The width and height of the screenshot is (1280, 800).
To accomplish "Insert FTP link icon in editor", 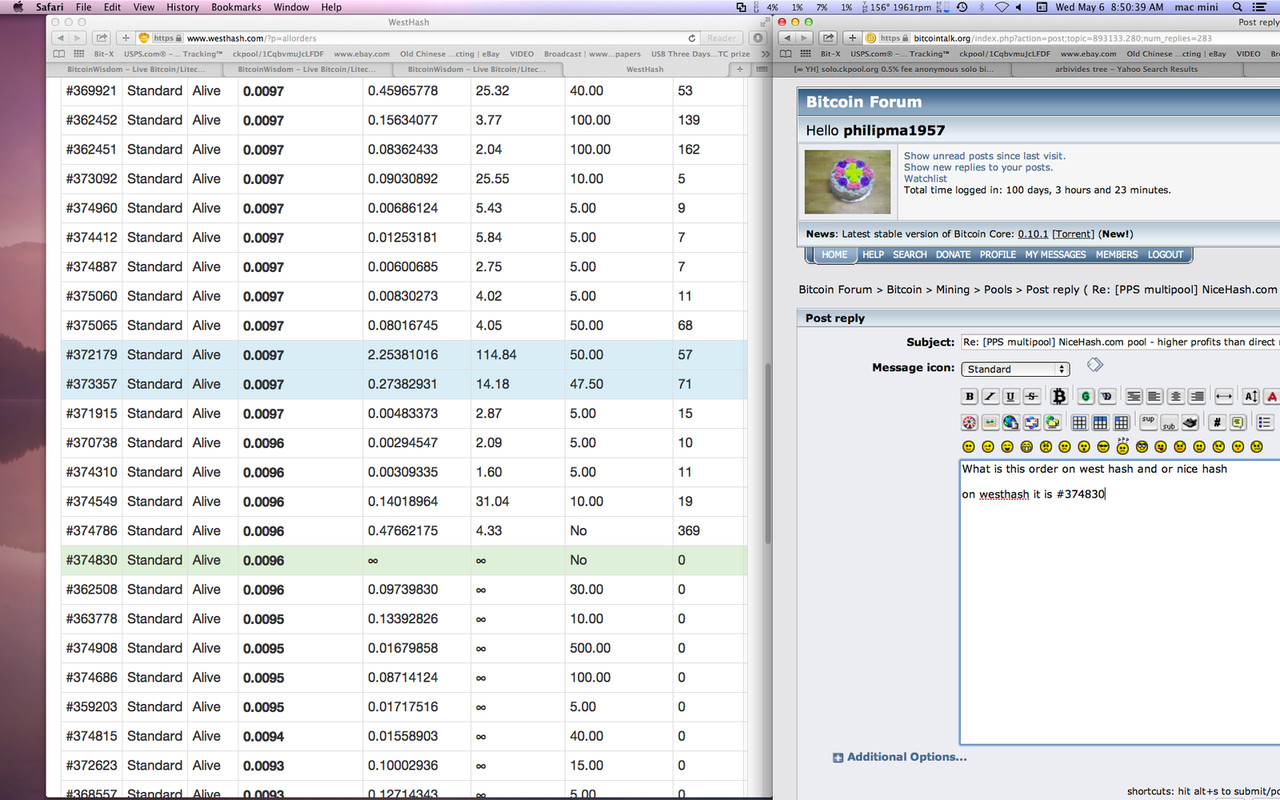I will pos(1053,422).
